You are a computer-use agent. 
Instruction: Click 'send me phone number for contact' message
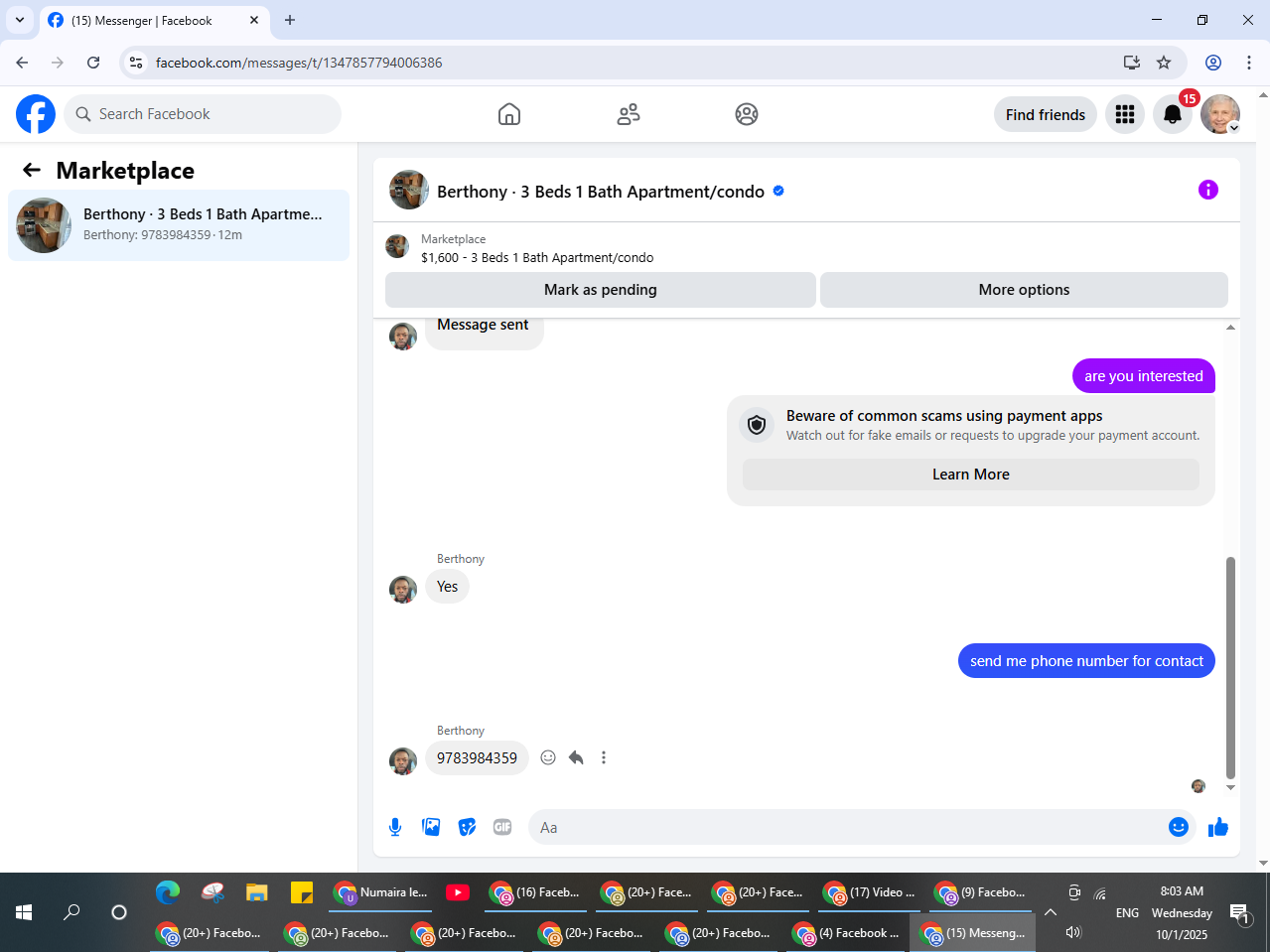pos(1086,661)
